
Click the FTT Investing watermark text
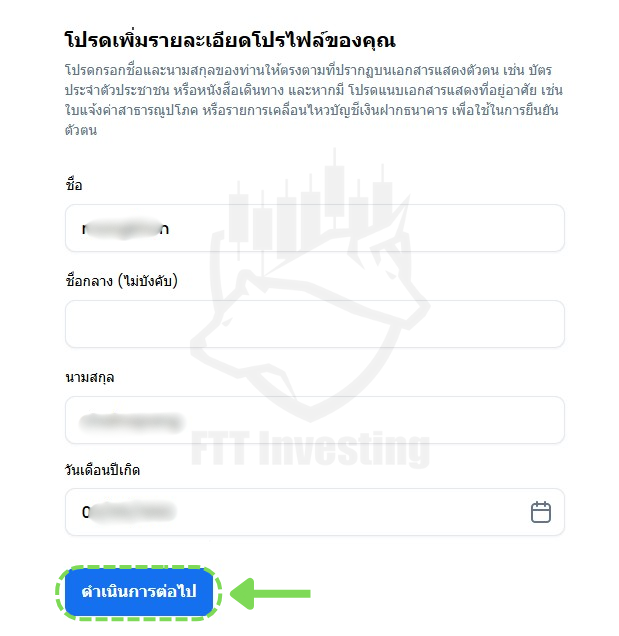click(310, 449)
